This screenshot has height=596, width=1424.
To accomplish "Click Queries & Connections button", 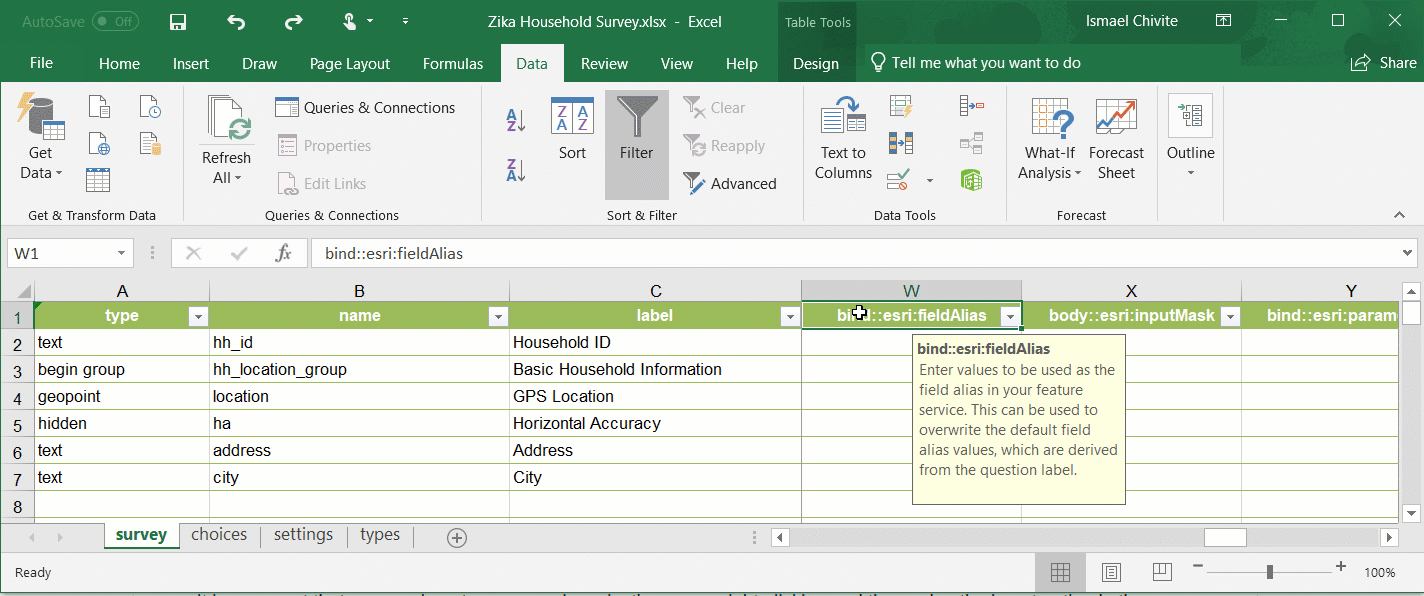I will pyautogui.click(x=365, y=108).
